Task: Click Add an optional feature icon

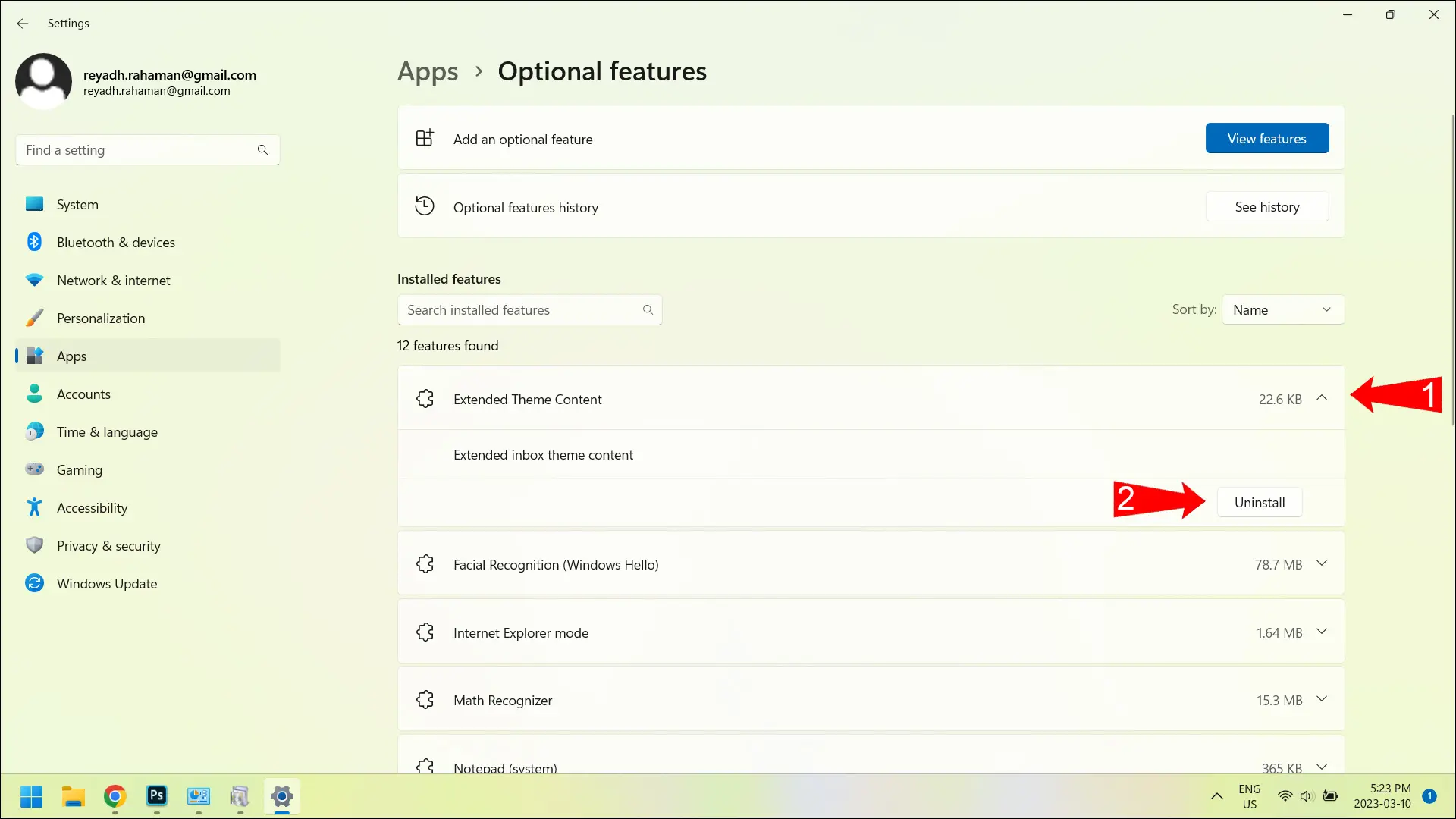Action: click(x=424, y=139)
